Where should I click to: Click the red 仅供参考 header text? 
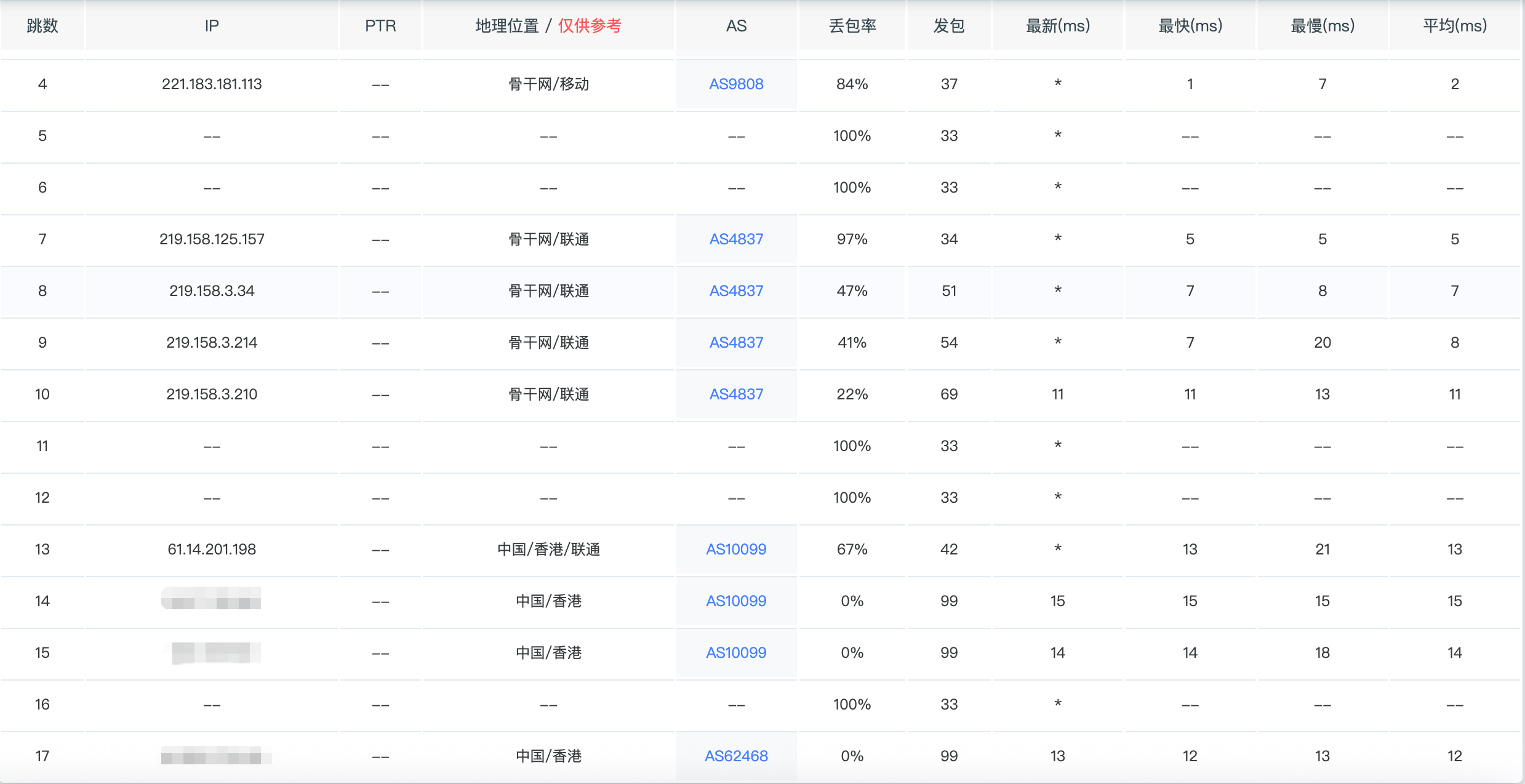590,26
